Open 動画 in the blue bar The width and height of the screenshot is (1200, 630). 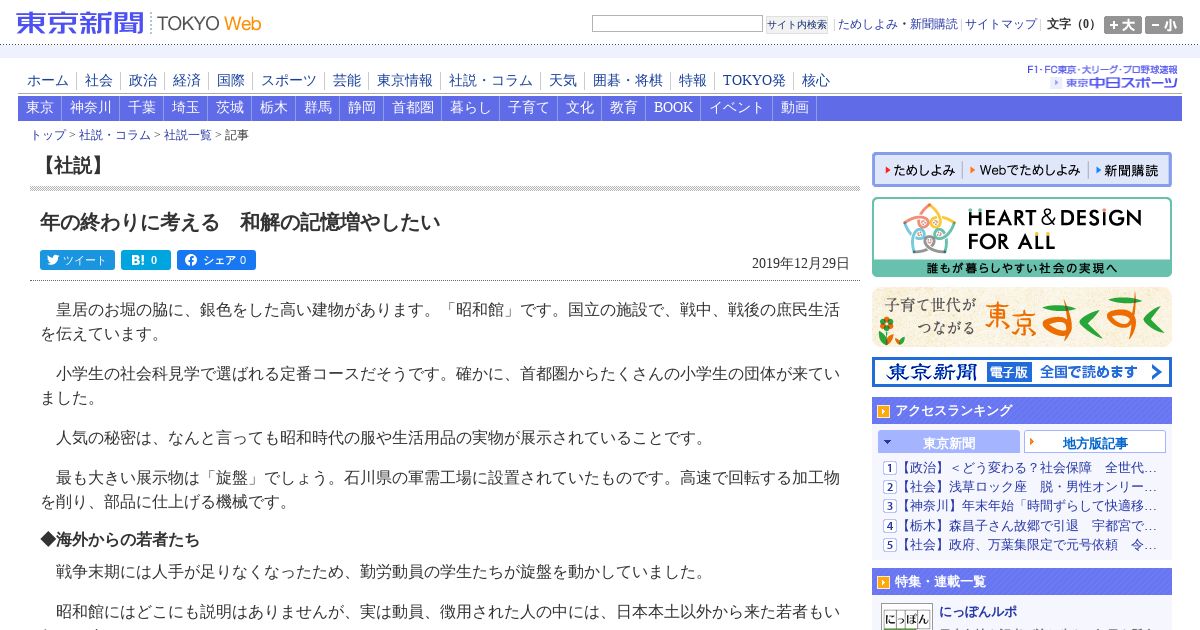(795, 108)
